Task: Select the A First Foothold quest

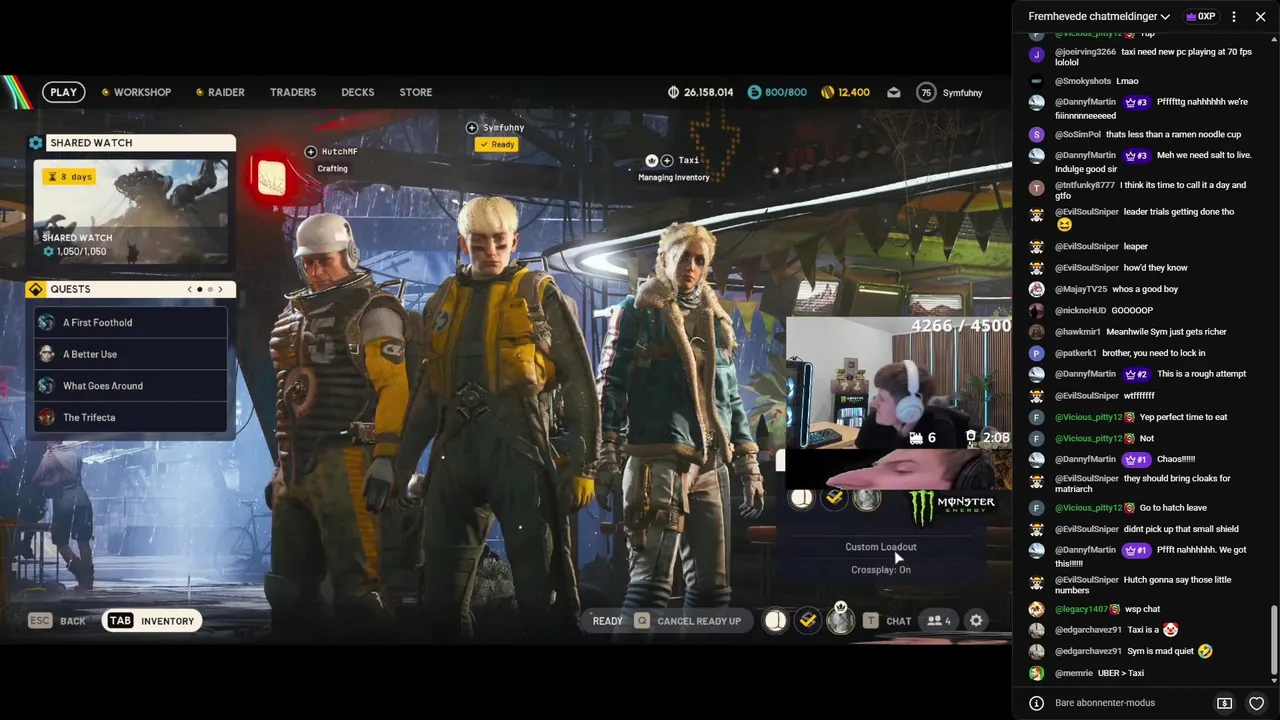Action: pyautogui.click(x=131, y=323)
